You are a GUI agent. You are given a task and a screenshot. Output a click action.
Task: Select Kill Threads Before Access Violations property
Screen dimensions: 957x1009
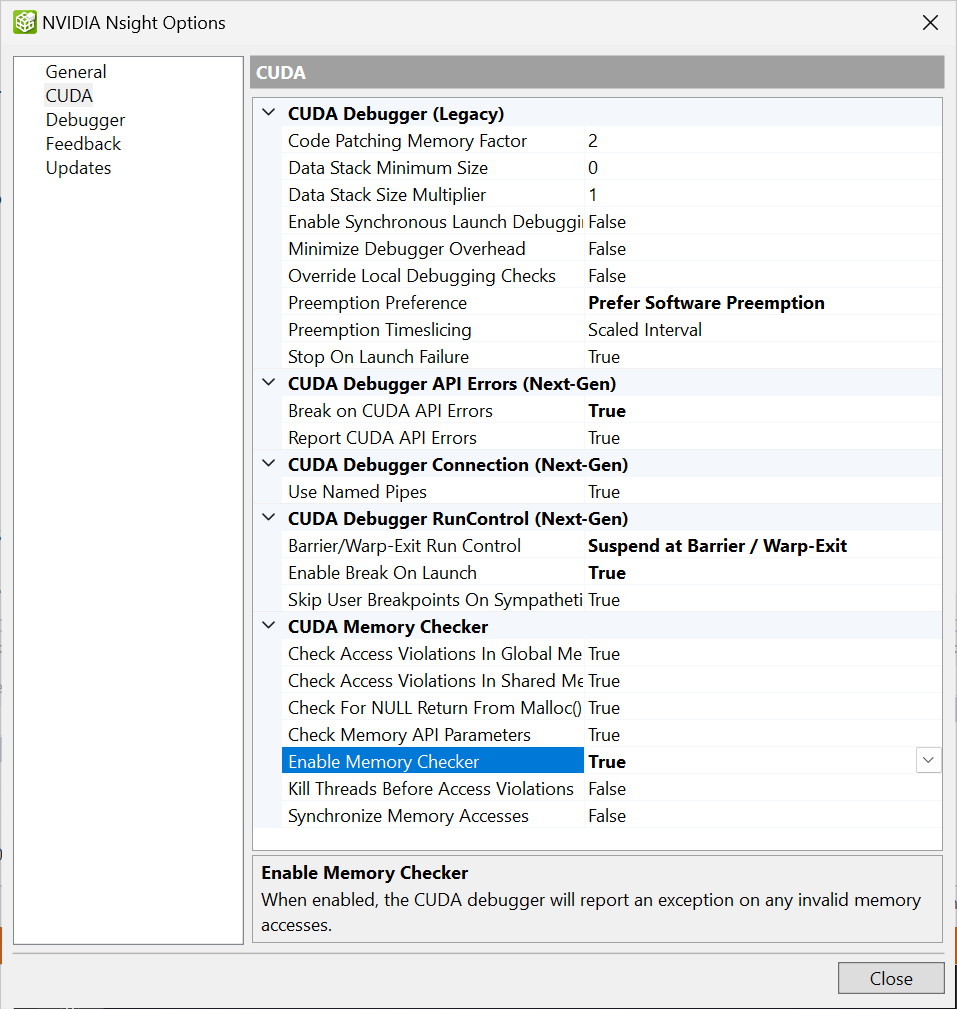click(432, 790)
